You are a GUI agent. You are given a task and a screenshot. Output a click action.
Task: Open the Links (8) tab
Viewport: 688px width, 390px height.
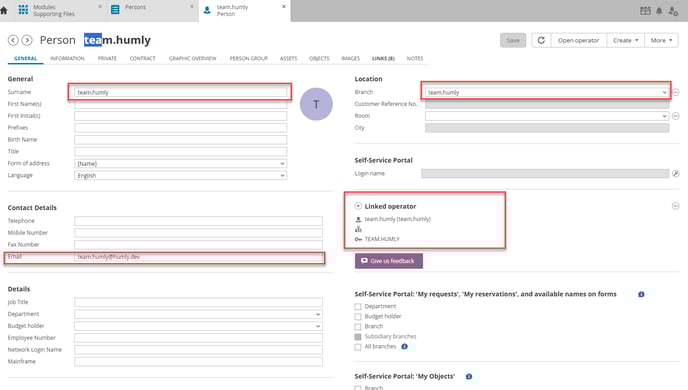coord(383,58)
